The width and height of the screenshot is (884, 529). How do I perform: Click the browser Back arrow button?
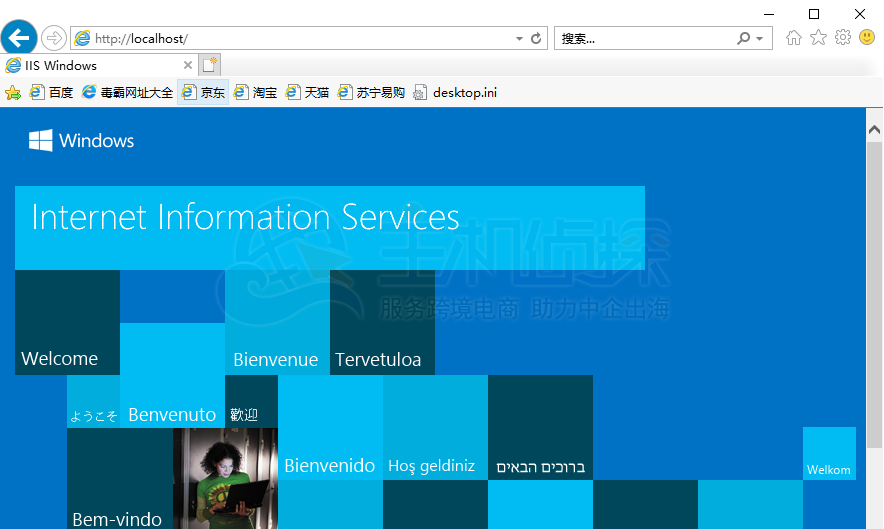point(18,38)
